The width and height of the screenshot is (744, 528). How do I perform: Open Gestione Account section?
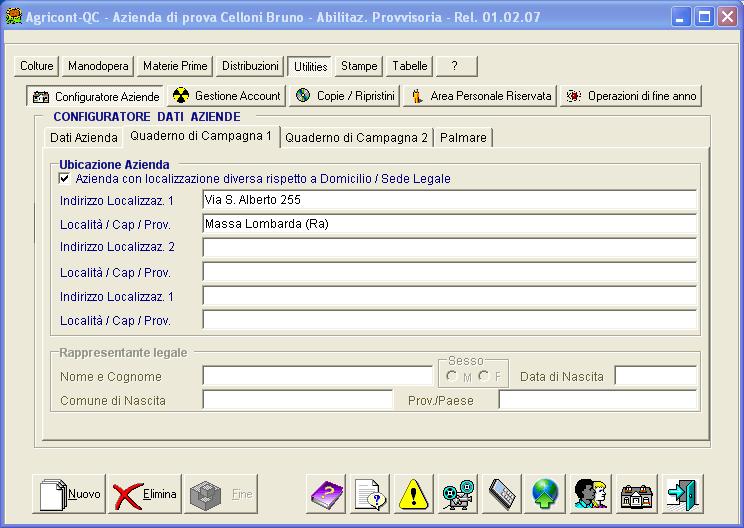[227, 96]
